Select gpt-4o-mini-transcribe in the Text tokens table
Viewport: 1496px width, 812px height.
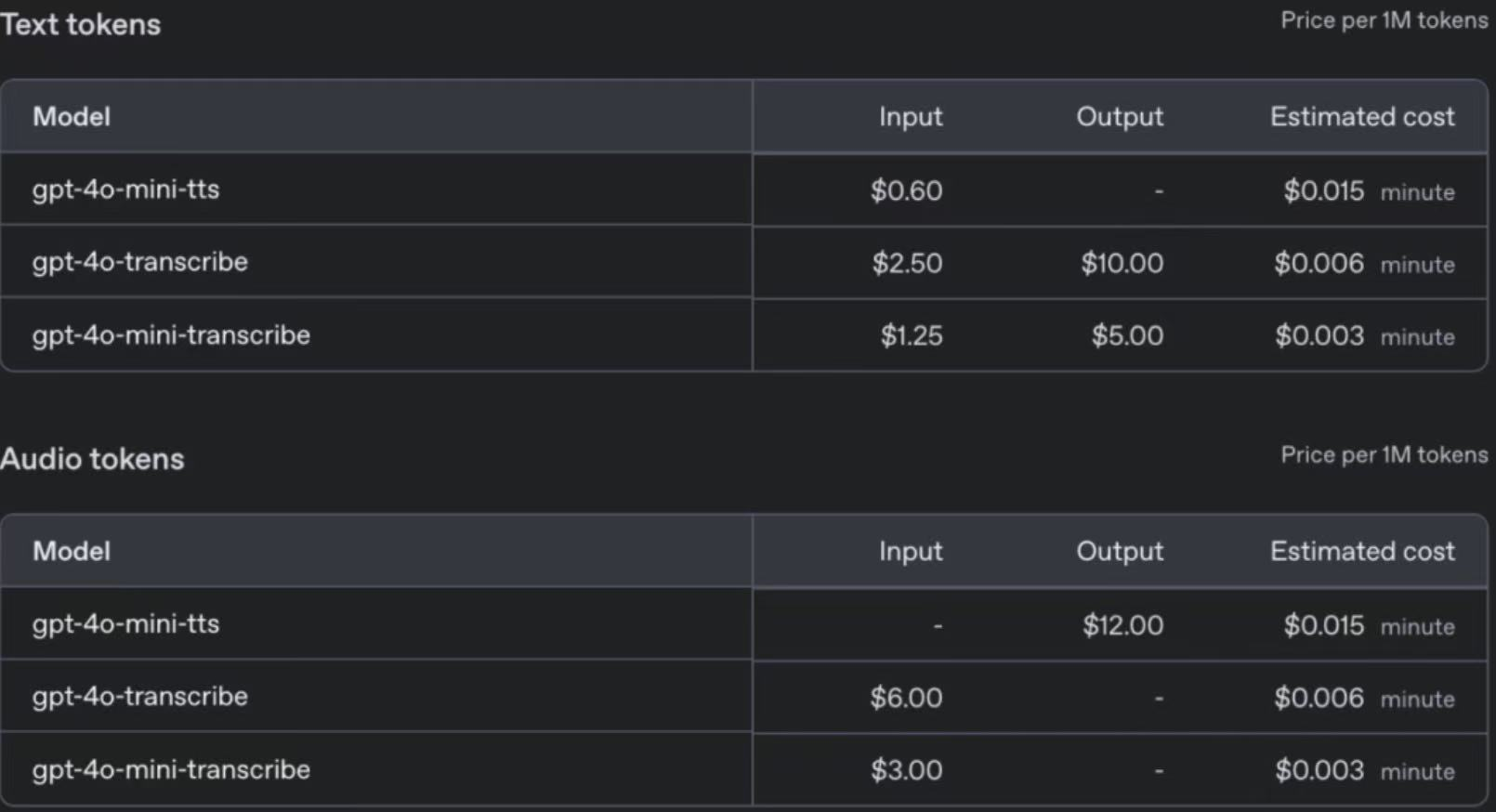(x=171, y=334)
